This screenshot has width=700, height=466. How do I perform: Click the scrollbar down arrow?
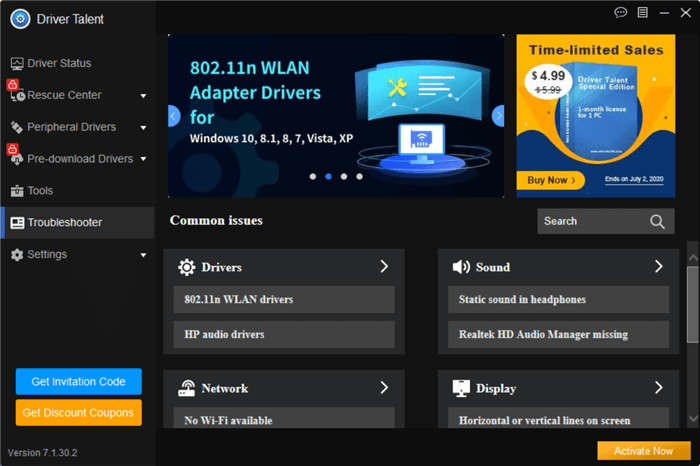coord(693,418)
